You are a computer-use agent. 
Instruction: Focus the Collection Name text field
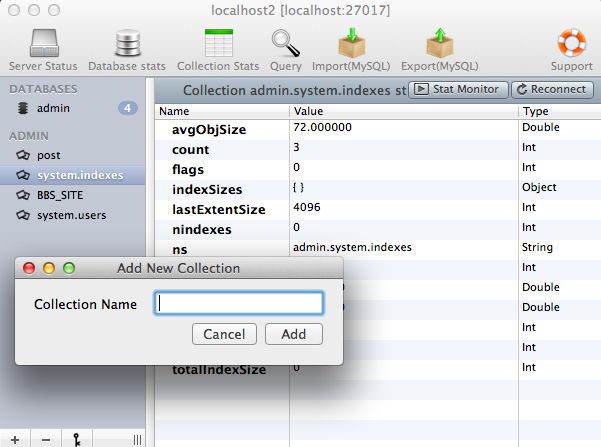coord(239,304)
